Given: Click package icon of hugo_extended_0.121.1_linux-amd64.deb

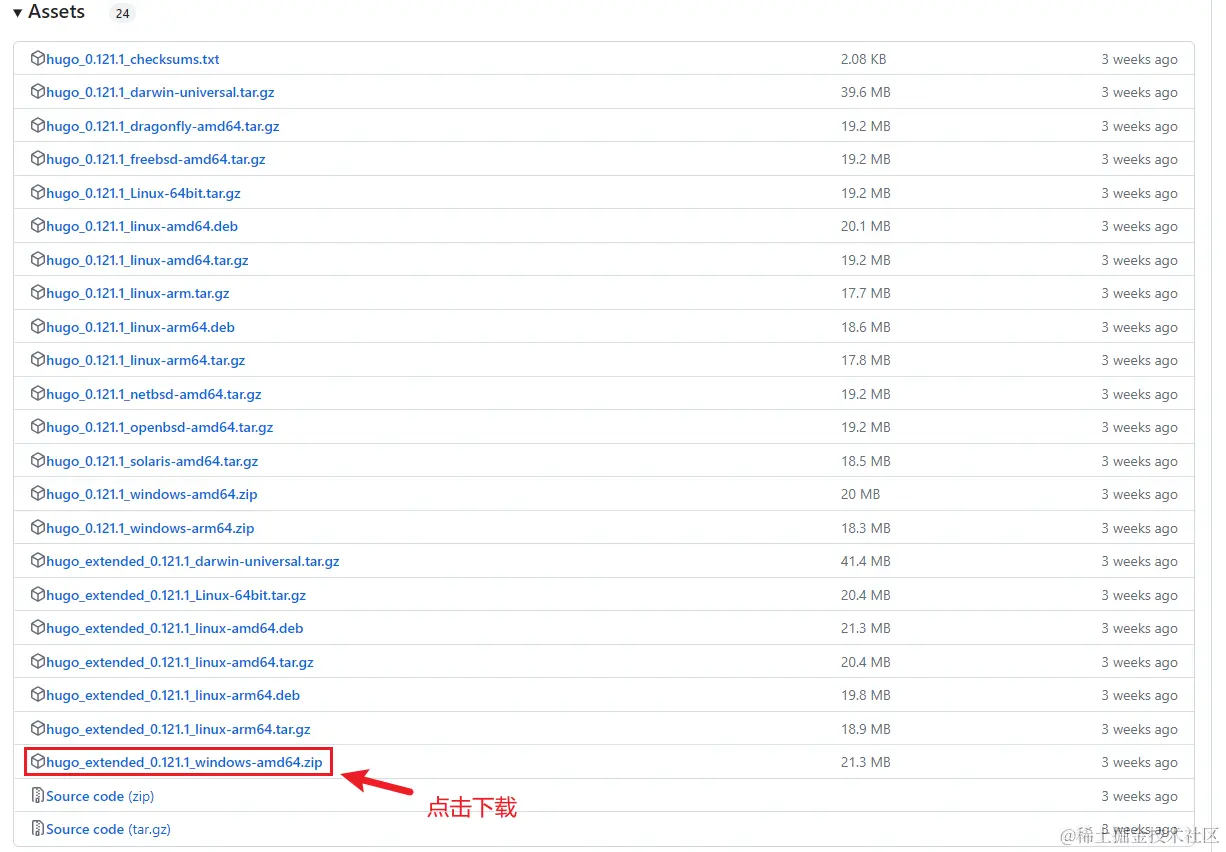Looking at the screenshot, I should tap(38, 628).
